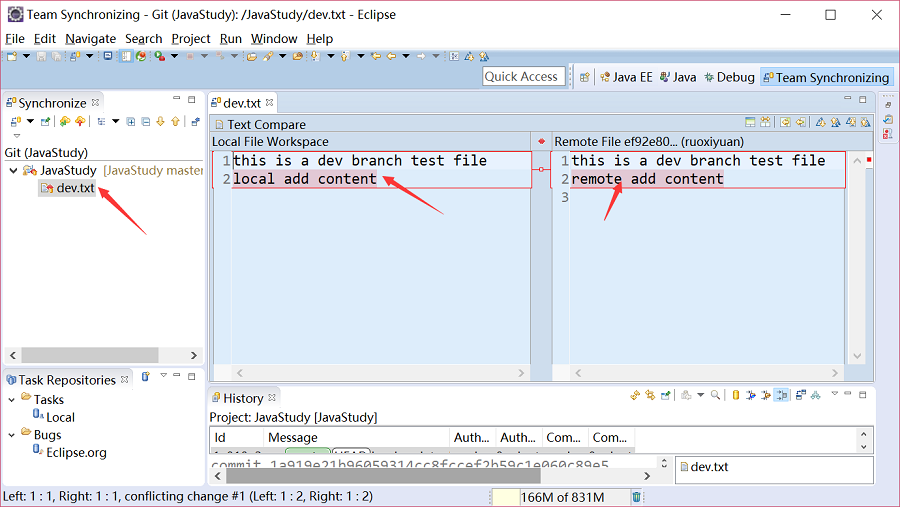Click the Back navigation arrow in toolbar
The width and height of the screenshot is (900, 507).
click(391, 56)
